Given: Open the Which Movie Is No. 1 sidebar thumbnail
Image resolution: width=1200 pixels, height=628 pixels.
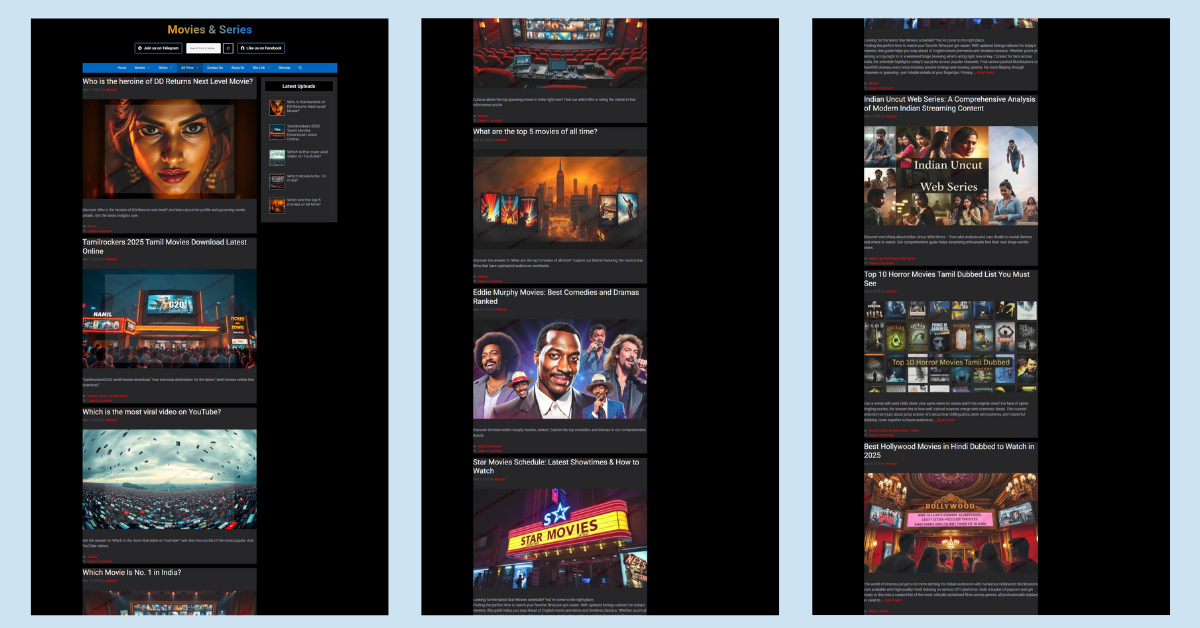Looking at the screenshot, I should (x=276, y=180).
